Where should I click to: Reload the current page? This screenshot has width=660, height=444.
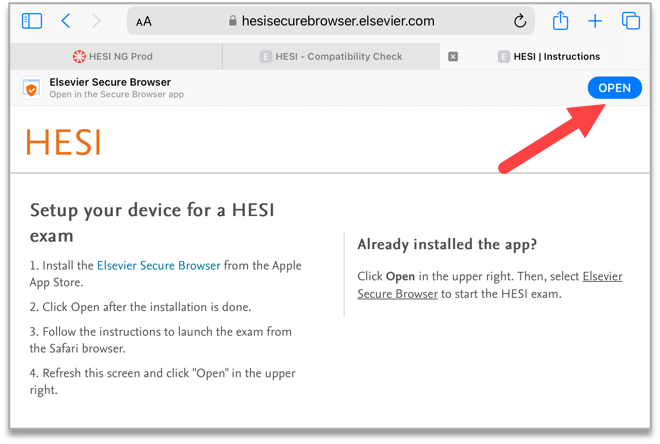pos(520,21)
